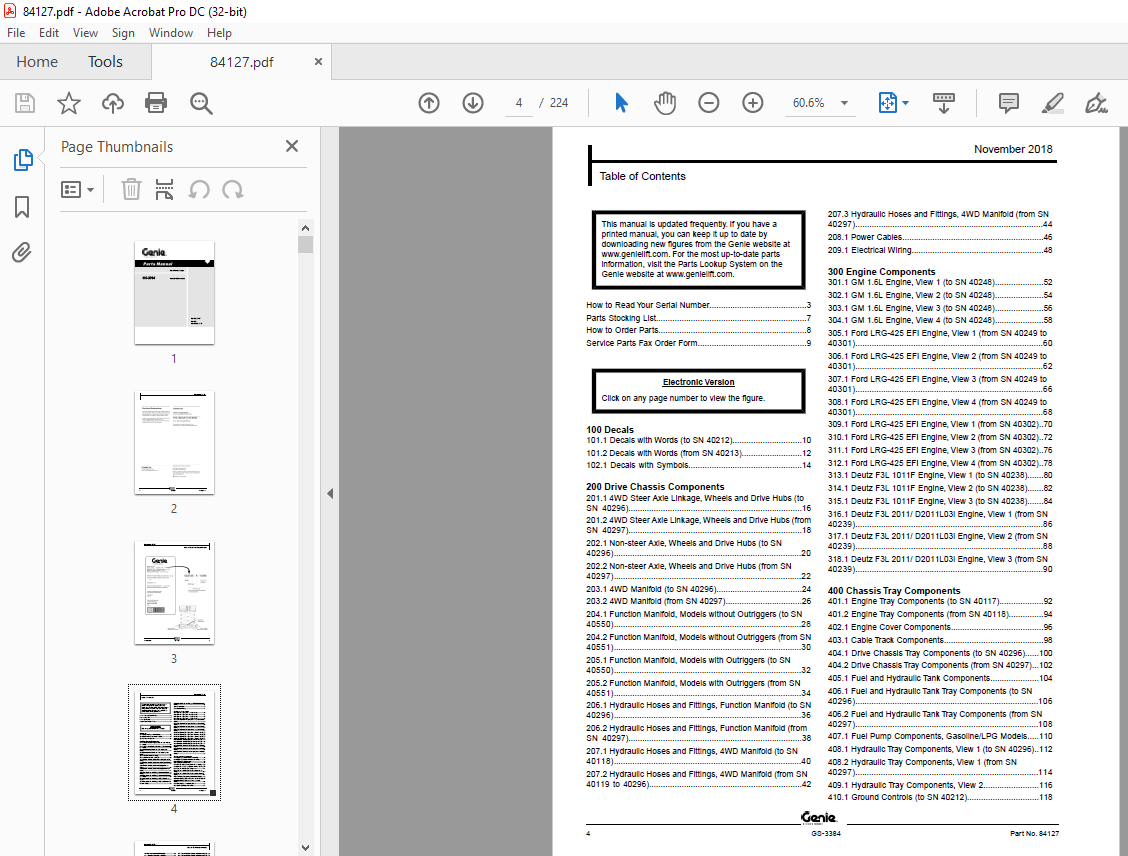Click the 'Electronic Version' heading
Screen dimensions: 1128x856
click(x=699, y=382)
